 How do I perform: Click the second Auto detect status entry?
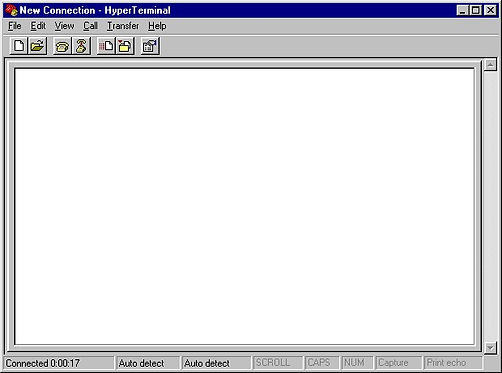[x=207, y=363]
